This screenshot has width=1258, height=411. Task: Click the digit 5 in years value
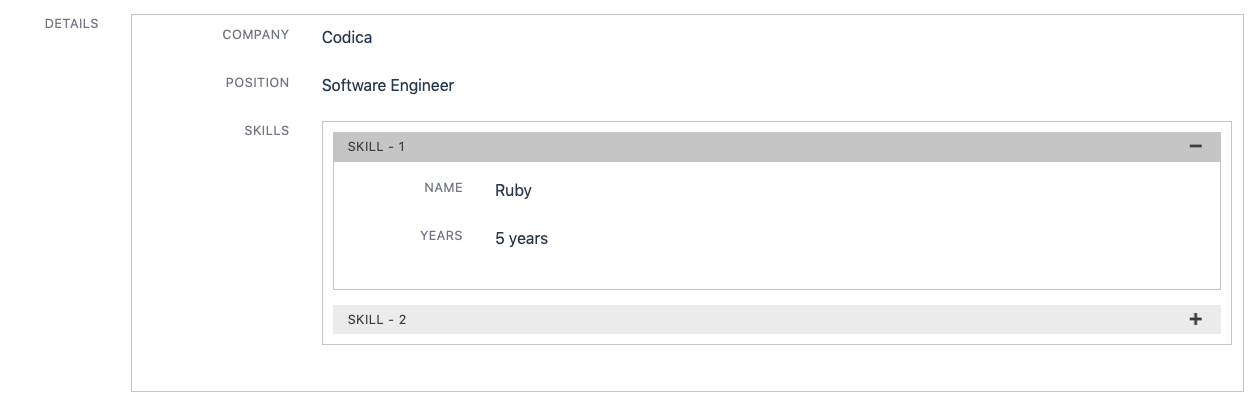499,239
